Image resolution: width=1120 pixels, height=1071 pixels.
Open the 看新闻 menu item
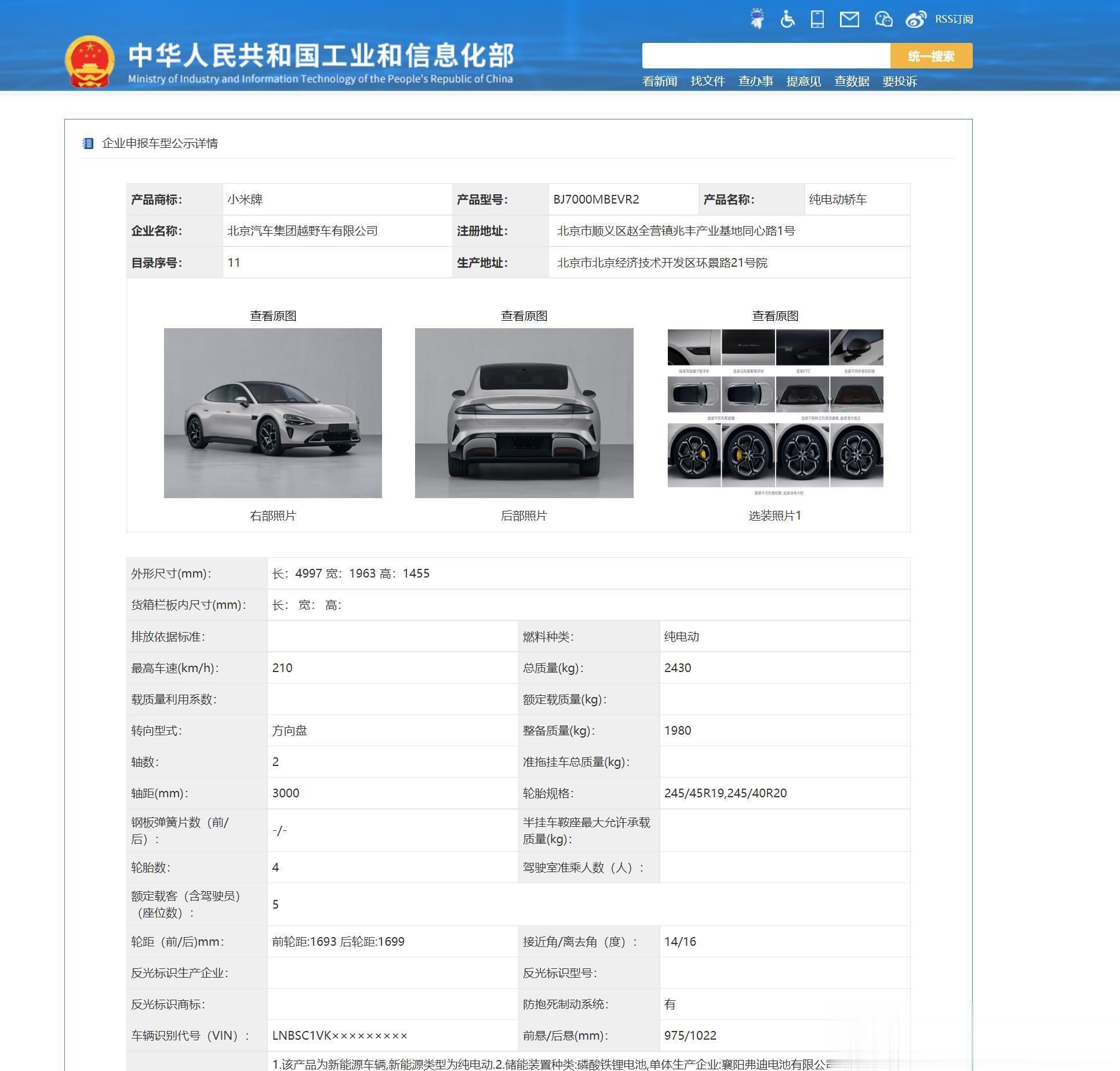point(660,82)
